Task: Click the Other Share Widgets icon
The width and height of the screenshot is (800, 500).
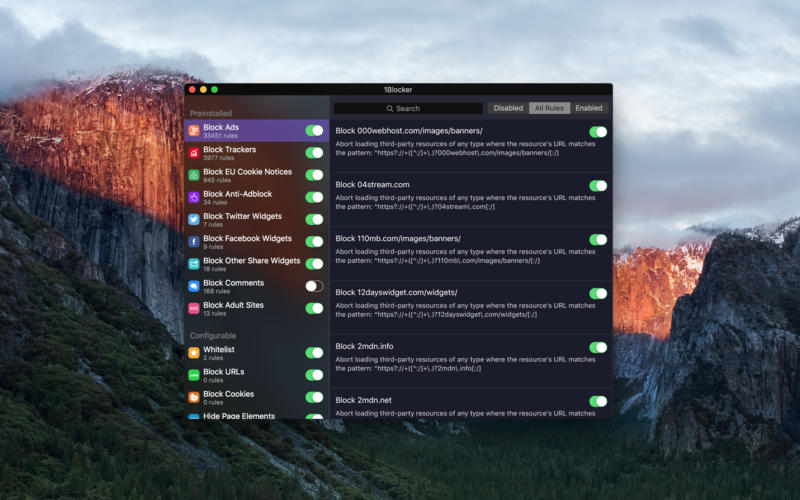Action: [194, 264]
